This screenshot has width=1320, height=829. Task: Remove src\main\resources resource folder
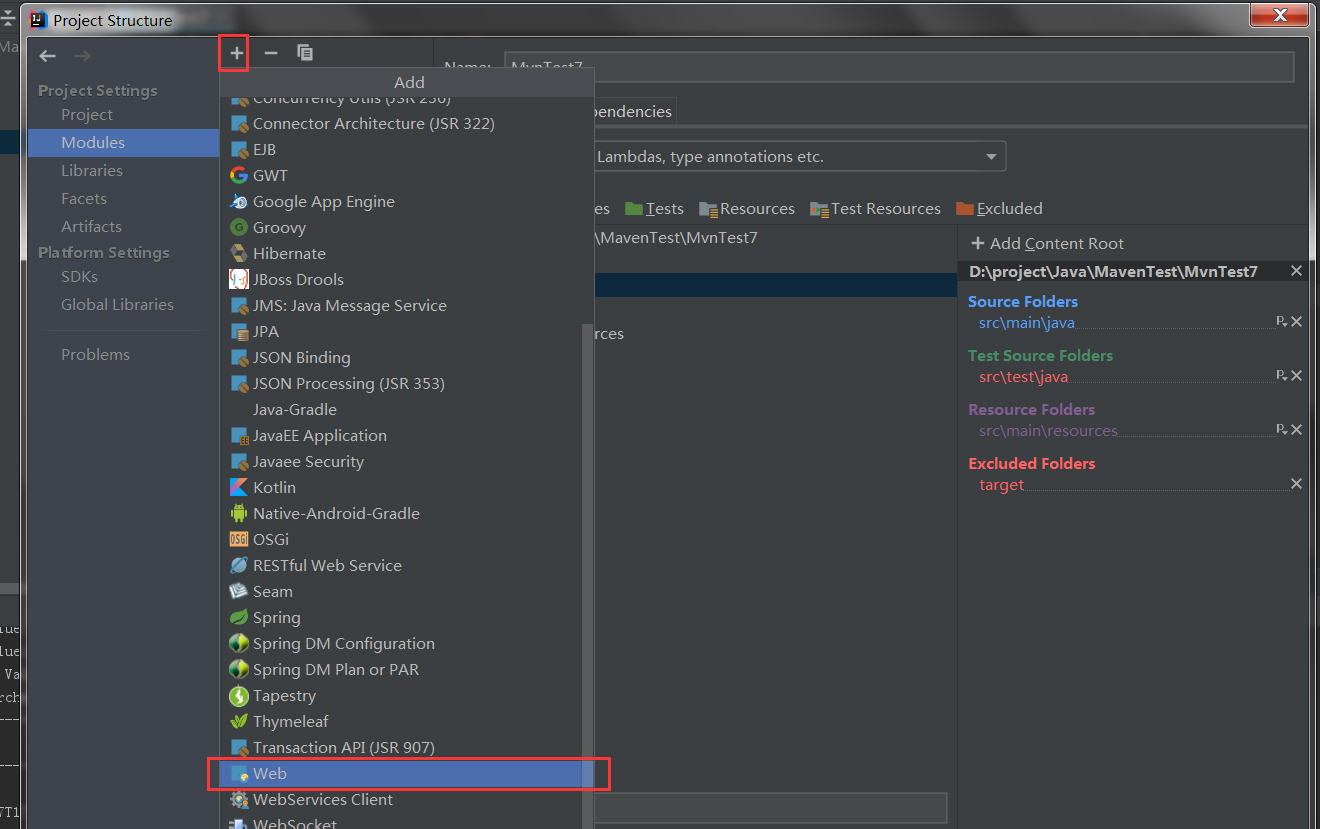1296,430
